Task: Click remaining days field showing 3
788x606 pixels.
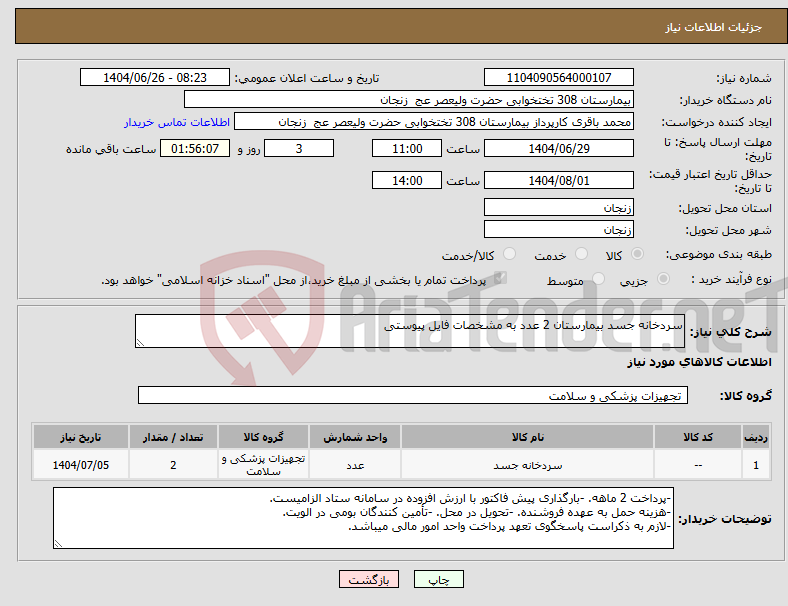Action: point(299,148)
